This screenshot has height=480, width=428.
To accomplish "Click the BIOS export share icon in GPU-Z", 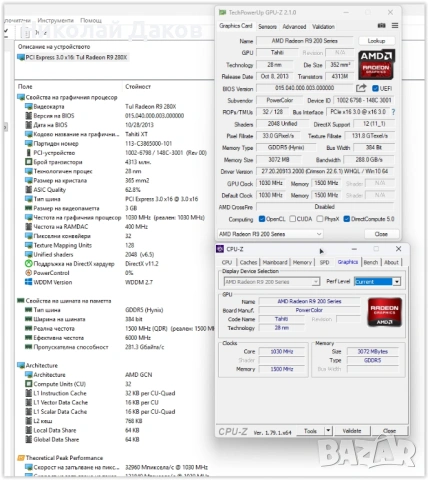I will pos(361,88).
